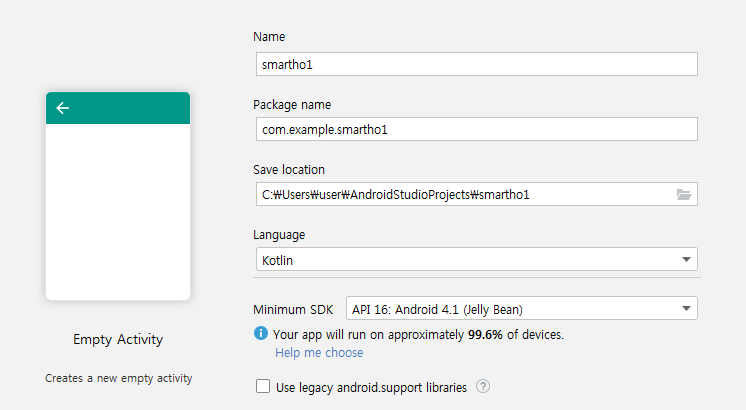Click the Package name label
Screen dimensions: 746x410
pos(292,105)
